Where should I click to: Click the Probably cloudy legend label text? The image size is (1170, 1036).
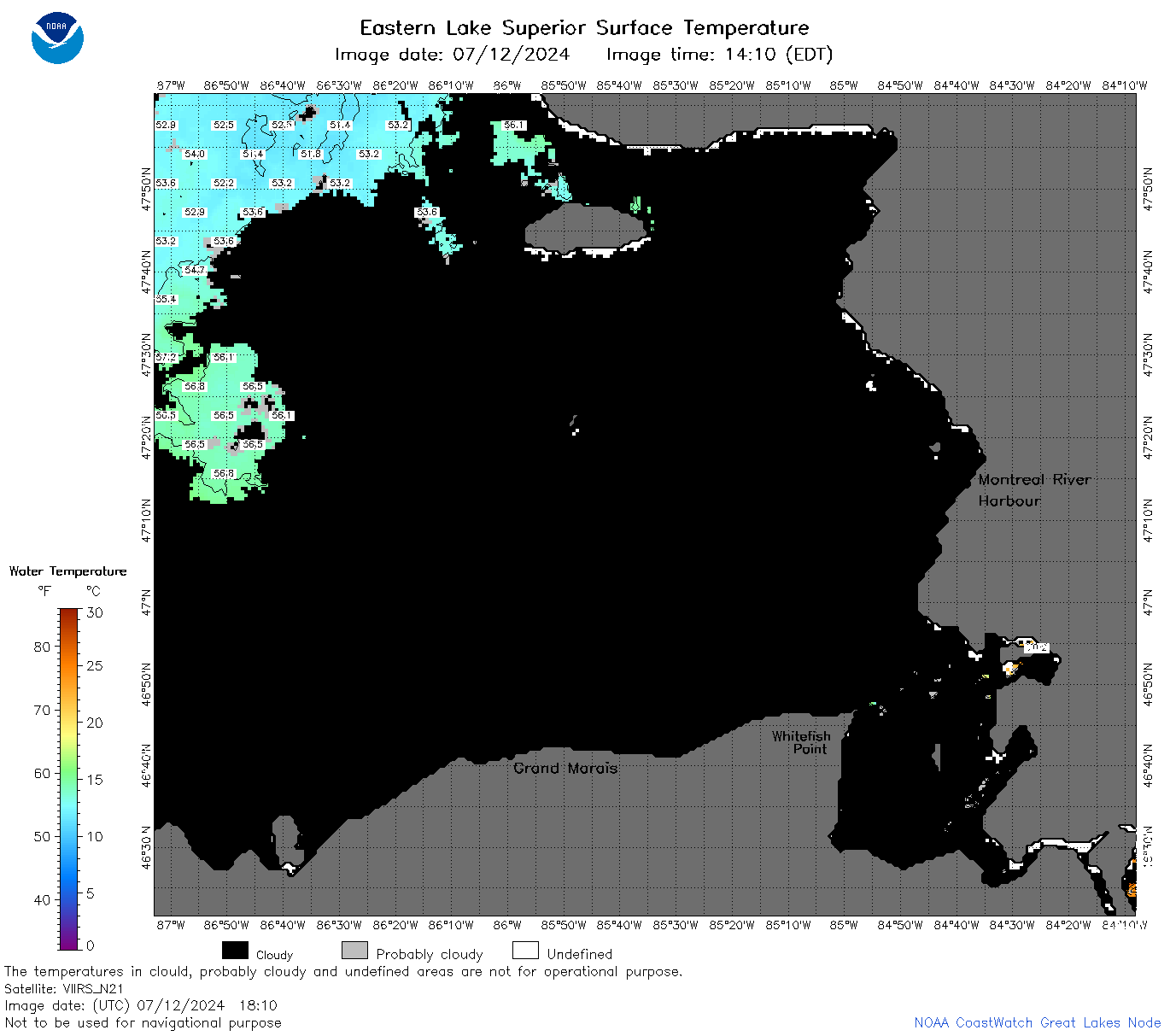point(430,954)
